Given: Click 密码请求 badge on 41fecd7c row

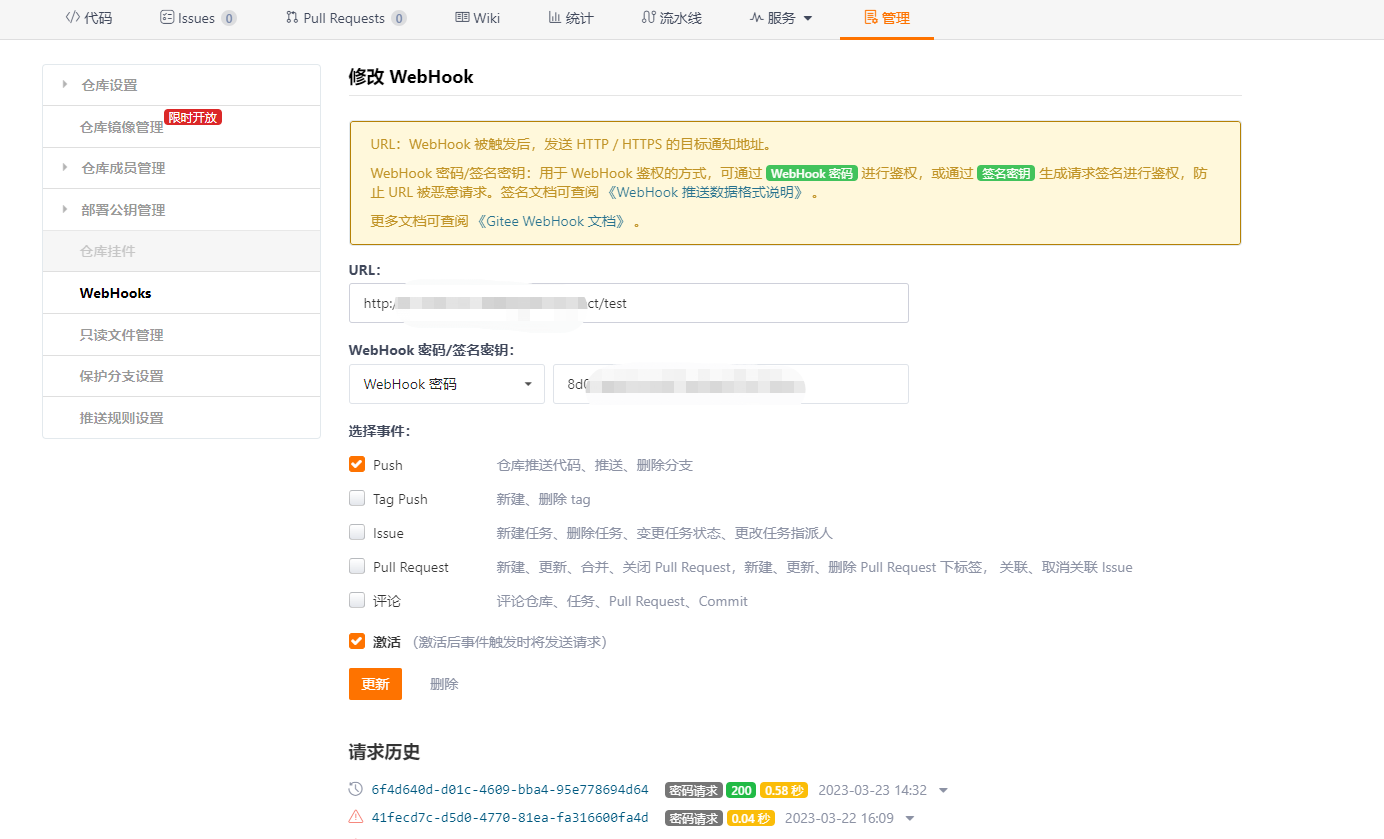Looking at the screenshot, I should click(x=694, y=818).
